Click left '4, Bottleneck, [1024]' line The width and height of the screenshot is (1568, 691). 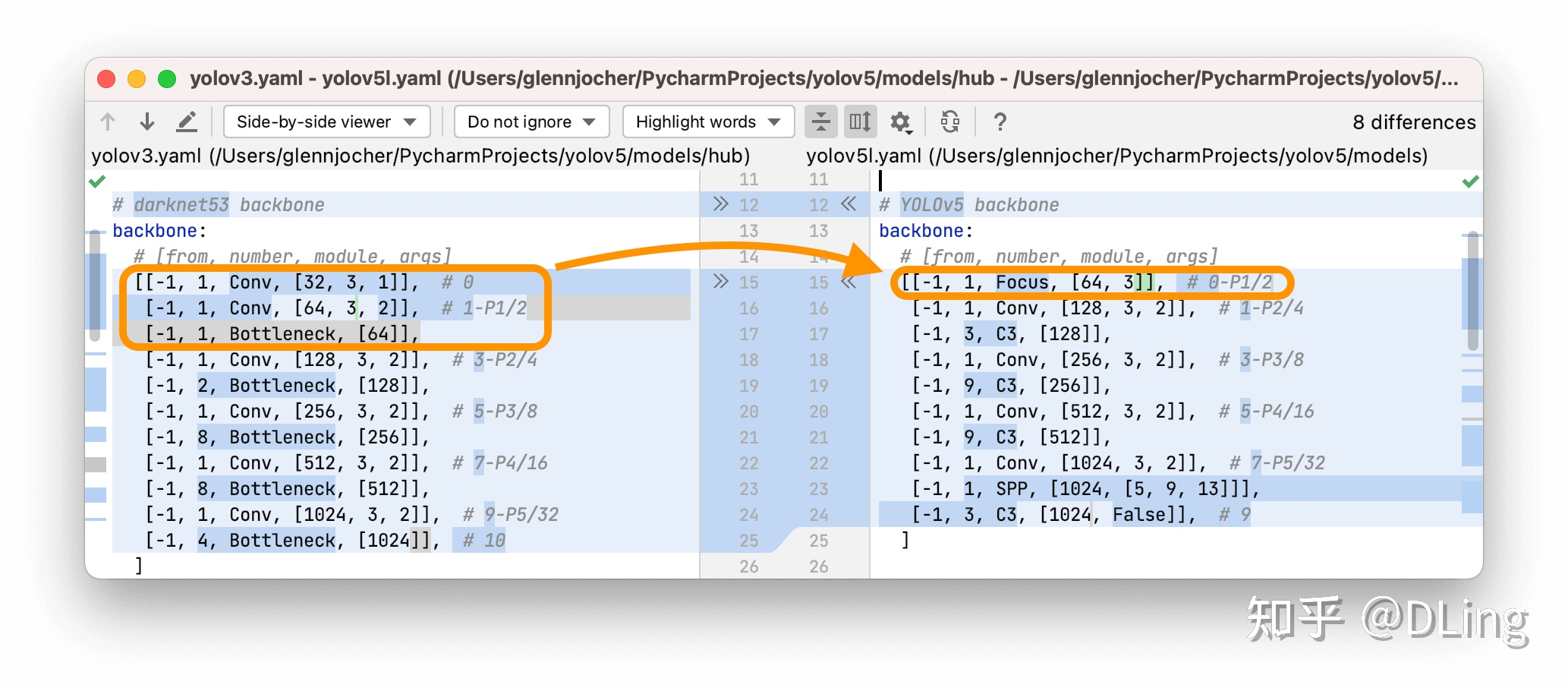pyautogui.click(x=325, y=541)
